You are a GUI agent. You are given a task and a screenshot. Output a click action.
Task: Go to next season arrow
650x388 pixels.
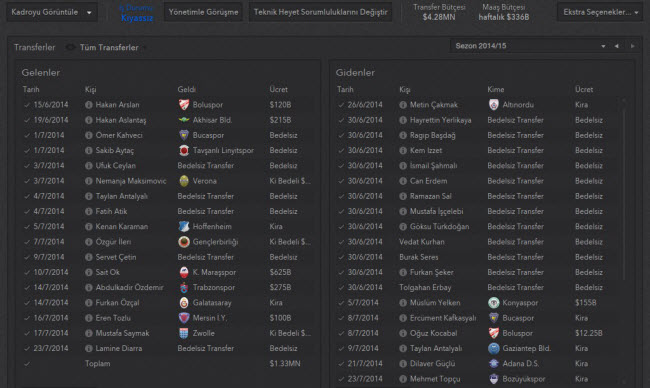(633, 46)
